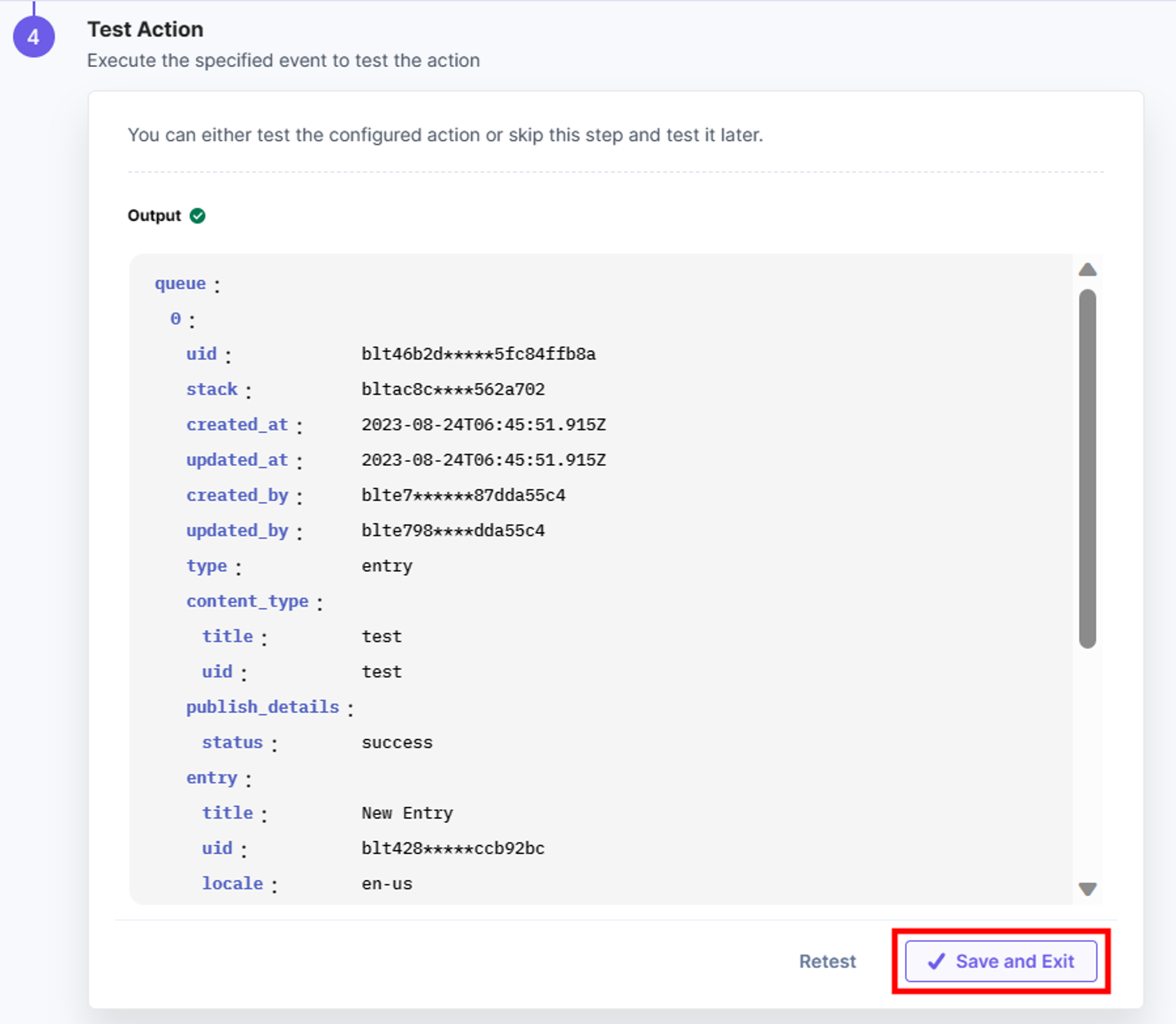Click the created_at key label

(x=237, y=424)
